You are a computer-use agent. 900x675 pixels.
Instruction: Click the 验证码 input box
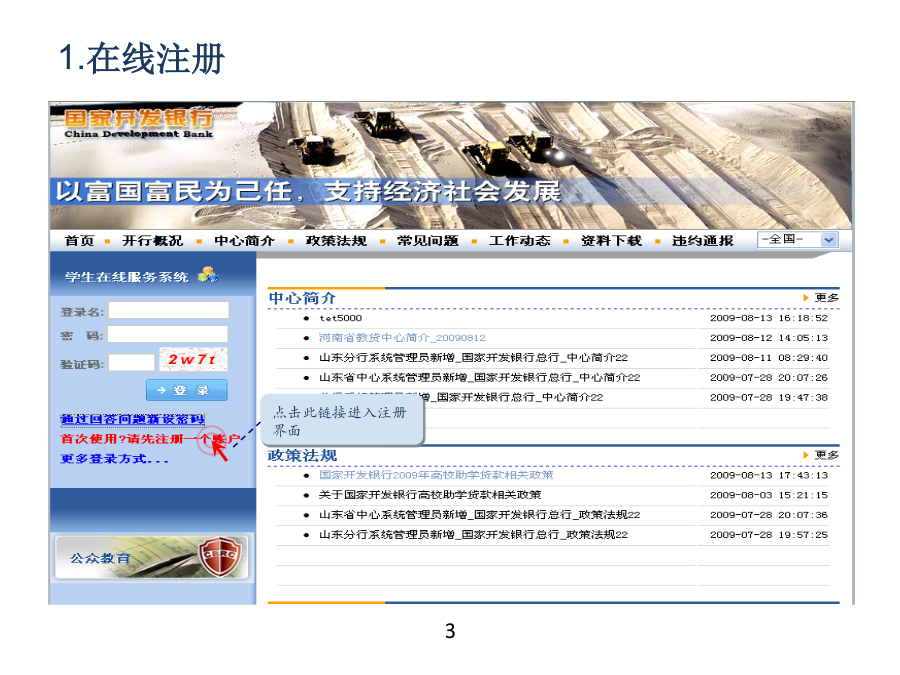(x=132, y=362)
